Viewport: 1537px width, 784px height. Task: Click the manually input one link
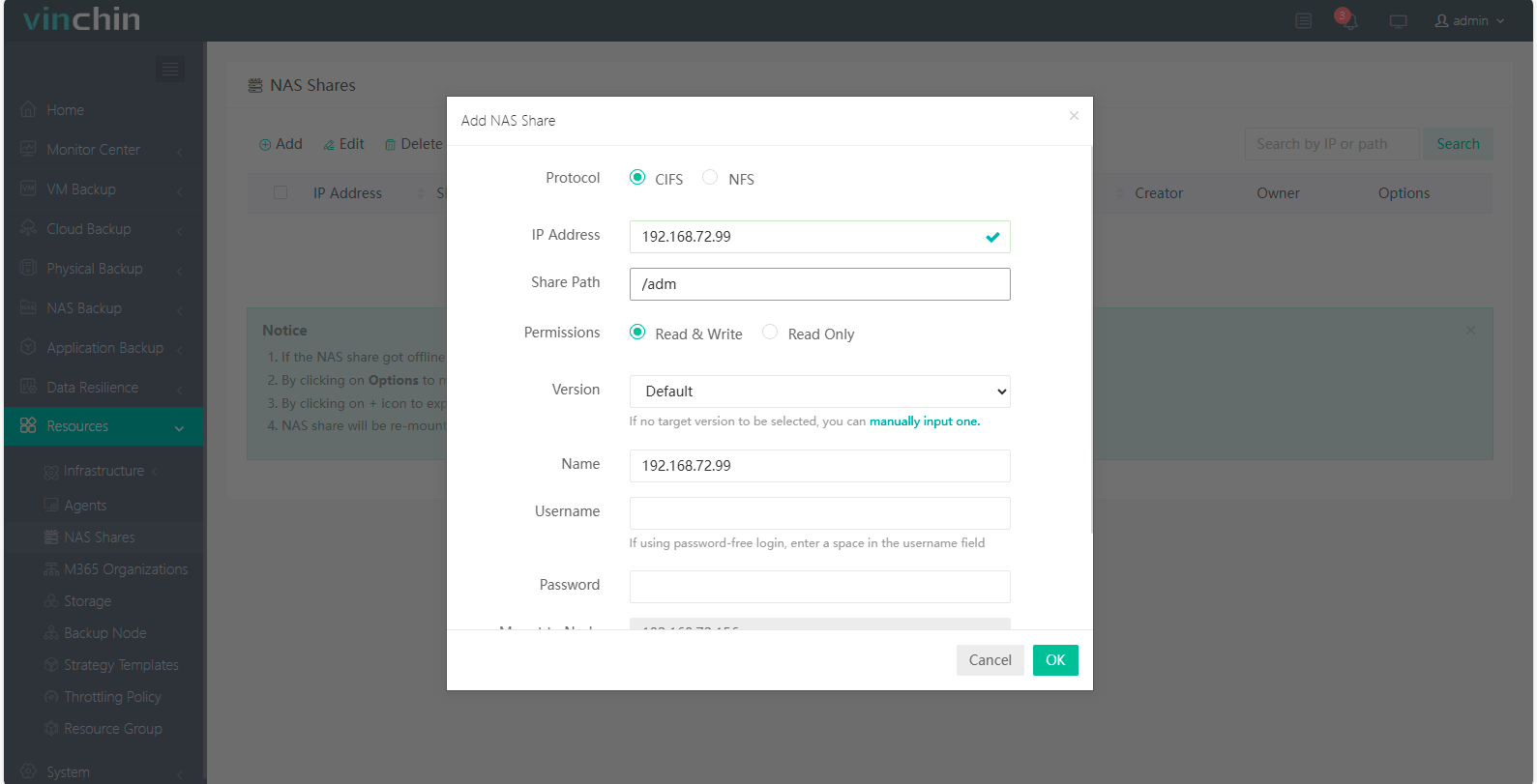[x=924, y=421]
